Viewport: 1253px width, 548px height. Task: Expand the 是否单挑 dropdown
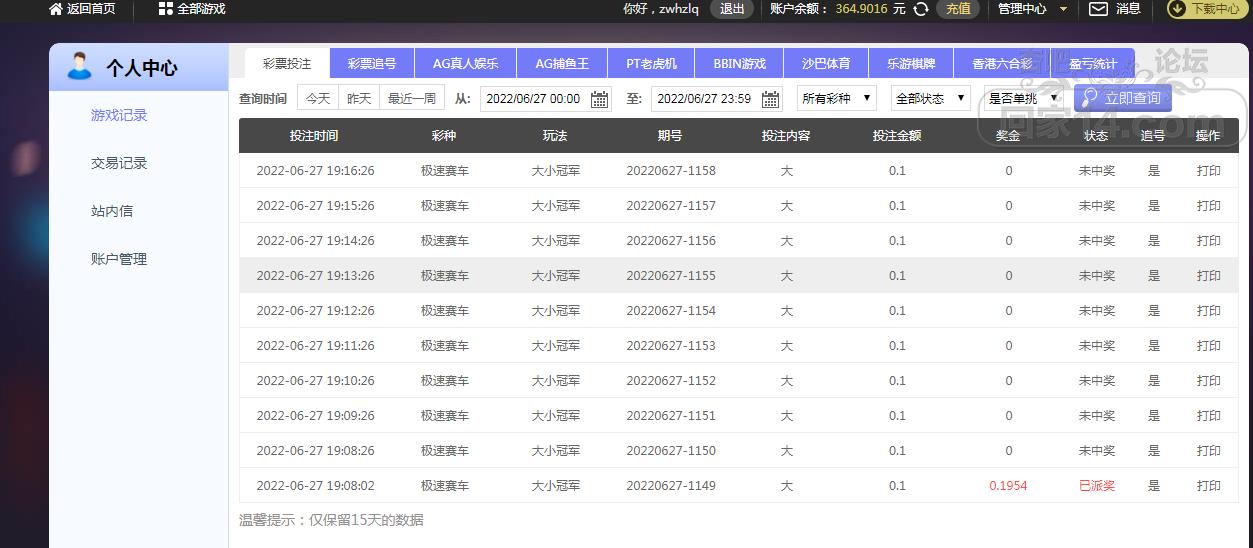click(x=1023, y=98)
